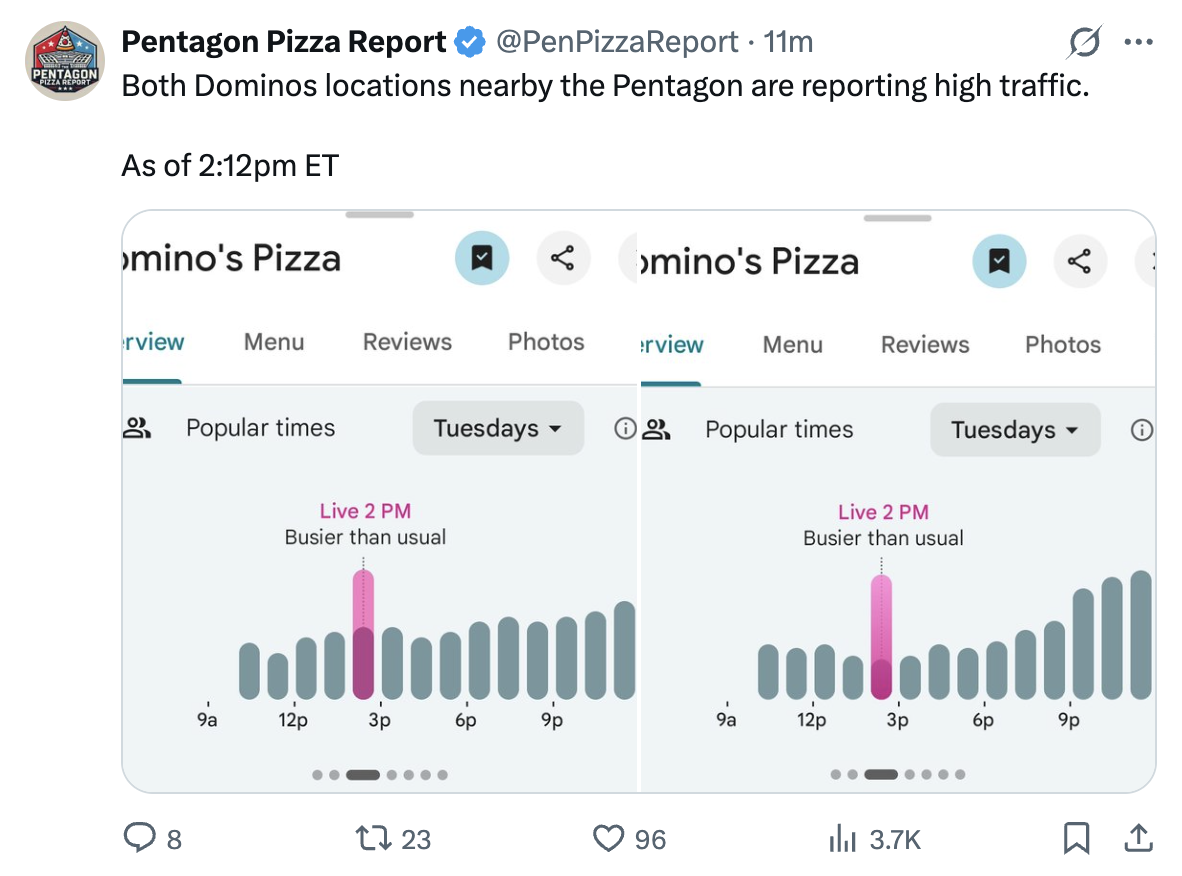
Task: Click the share upload icon
Action: tap(1138, 838)
